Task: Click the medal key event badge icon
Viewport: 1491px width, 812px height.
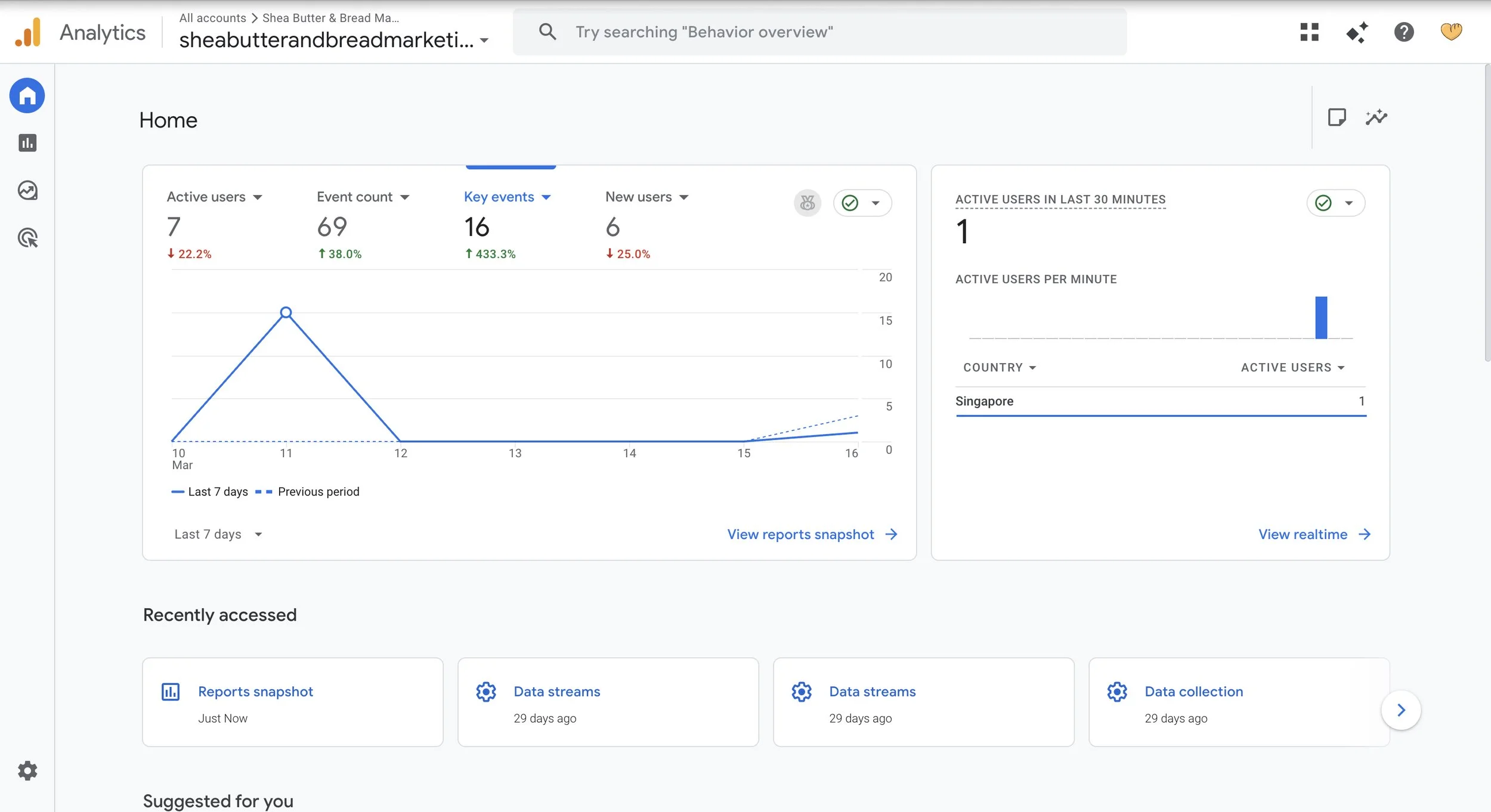Action: pos(808,203)
